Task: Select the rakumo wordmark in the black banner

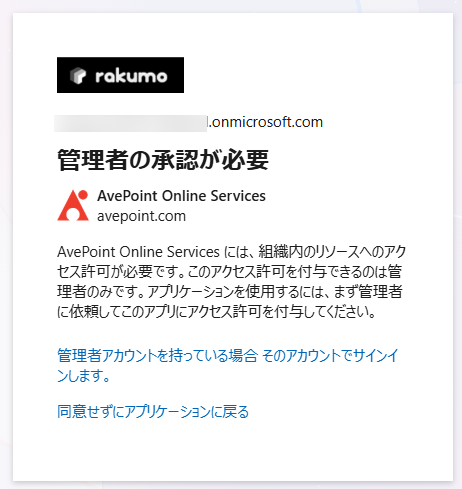Action: tap(131, 76)
